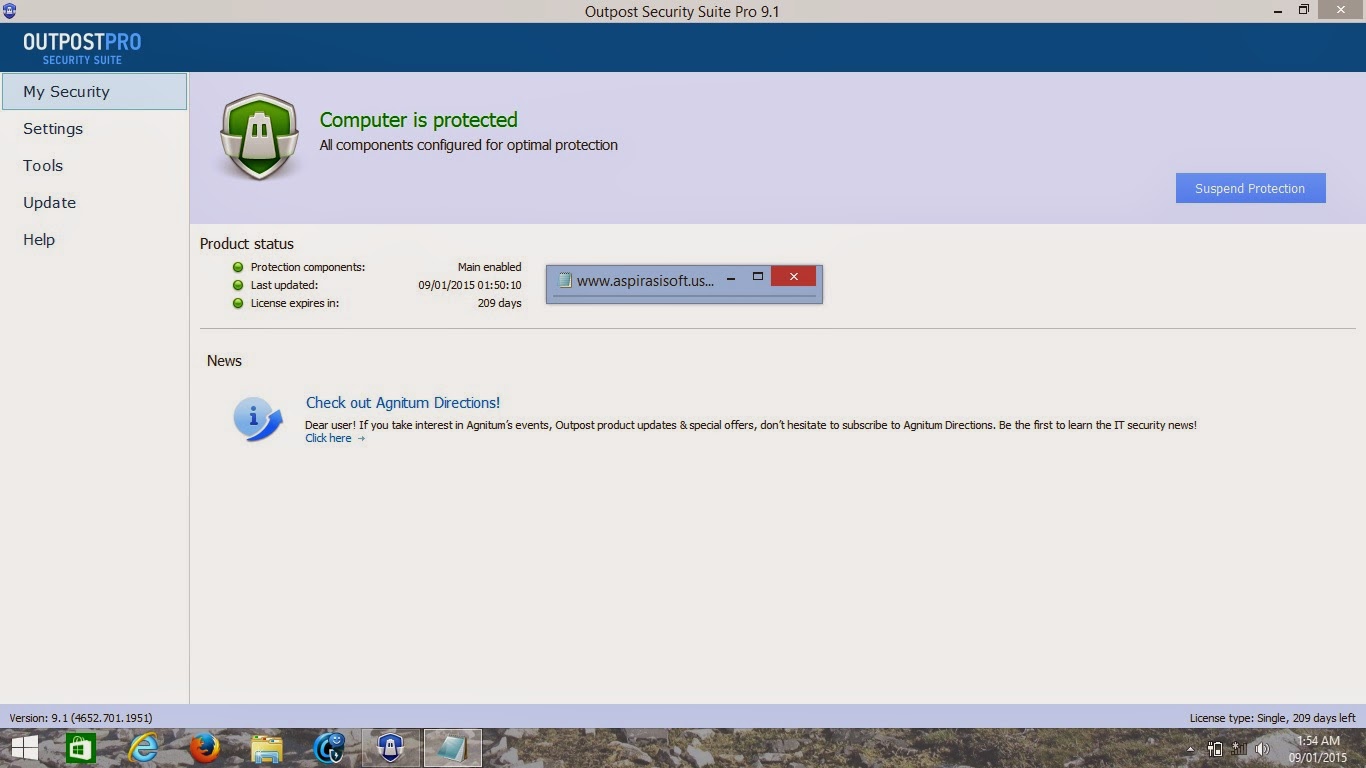The image size is (1366, 768).
Task: Launch Internet Explorer from the taskbar
Action: click(x=143, y=748)
